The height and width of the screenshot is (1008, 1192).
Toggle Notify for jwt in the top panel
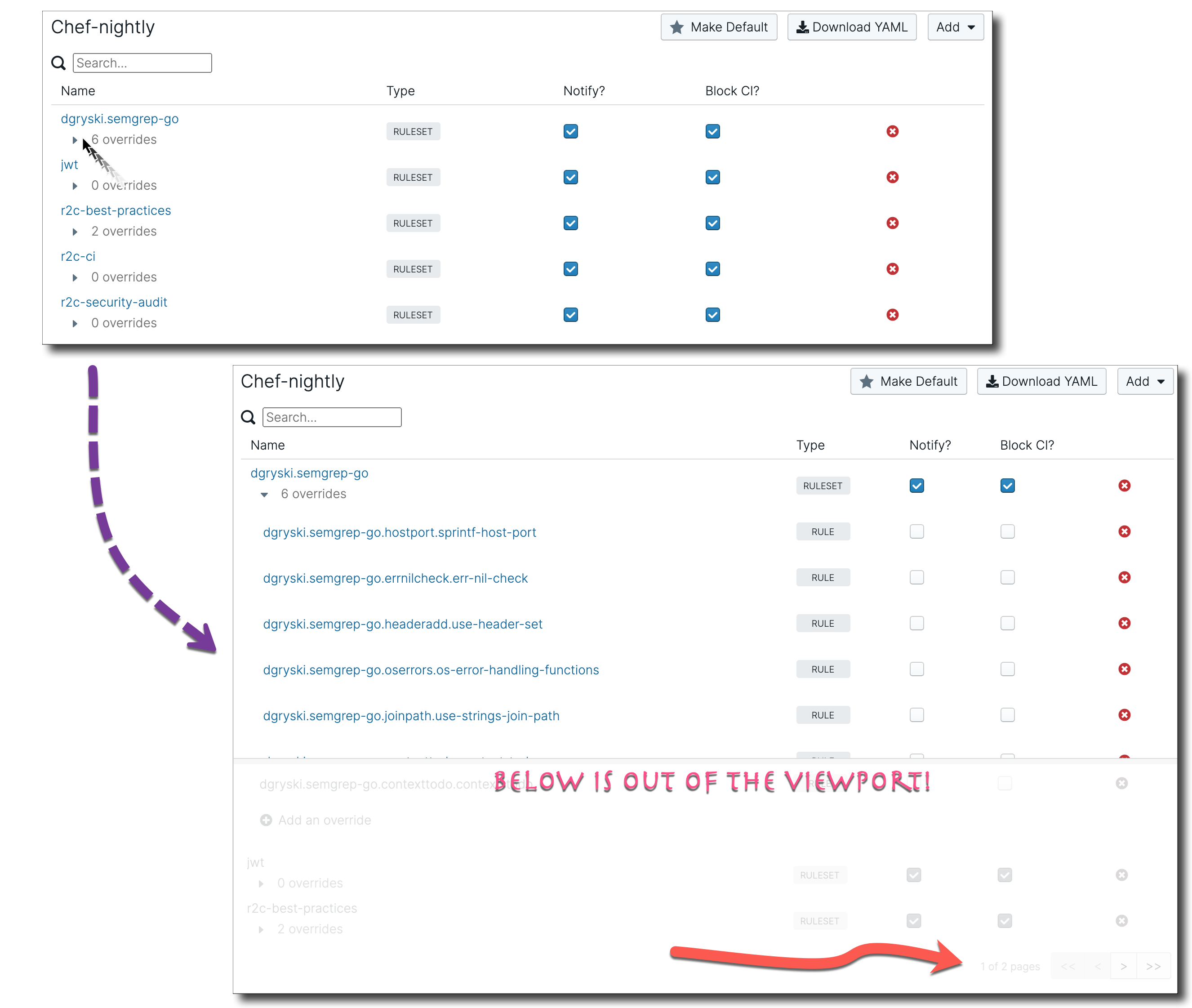tap(570, 177)
